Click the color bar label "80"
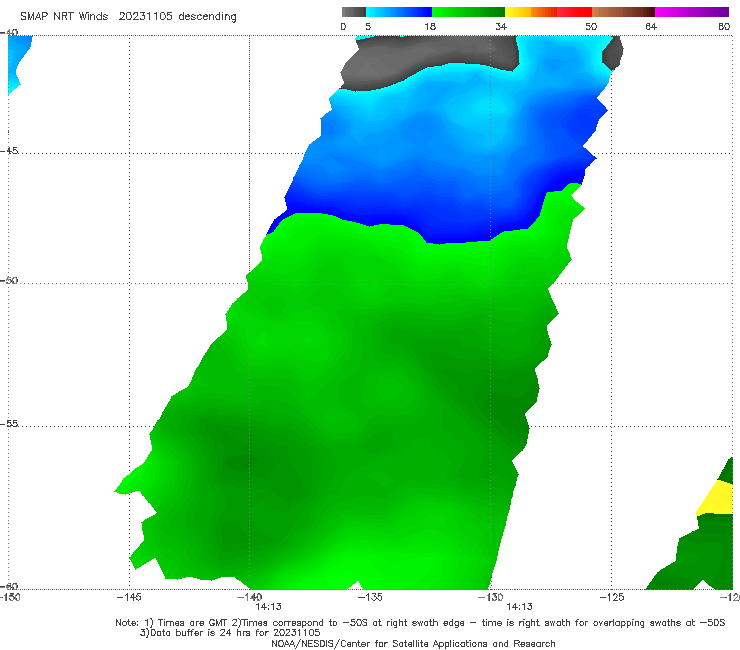Screen dimensions: 740x650 (x=724, y=27)
